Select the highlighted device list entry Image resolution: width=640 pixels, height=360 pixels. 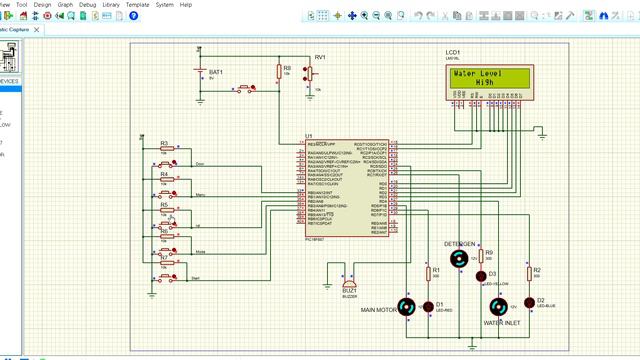[x=11, y=89]
